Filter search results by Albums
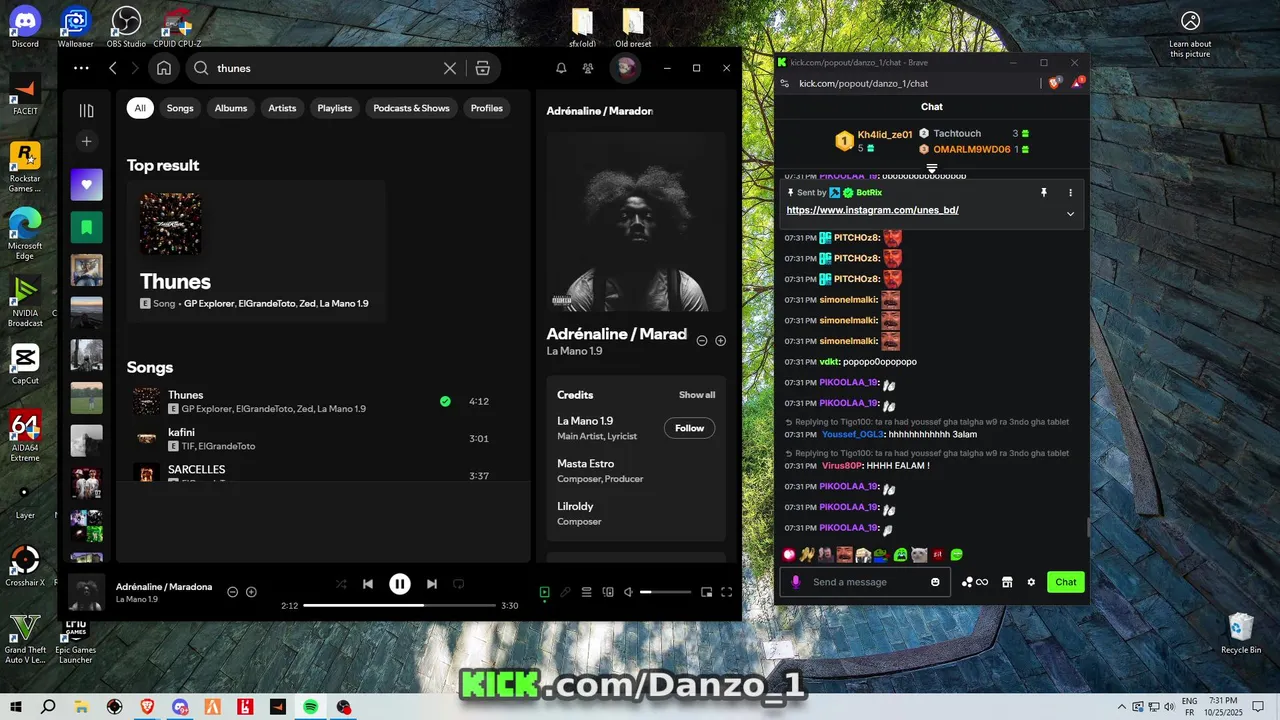Screen dimensions: 1280x720 (x=231, y=108)
